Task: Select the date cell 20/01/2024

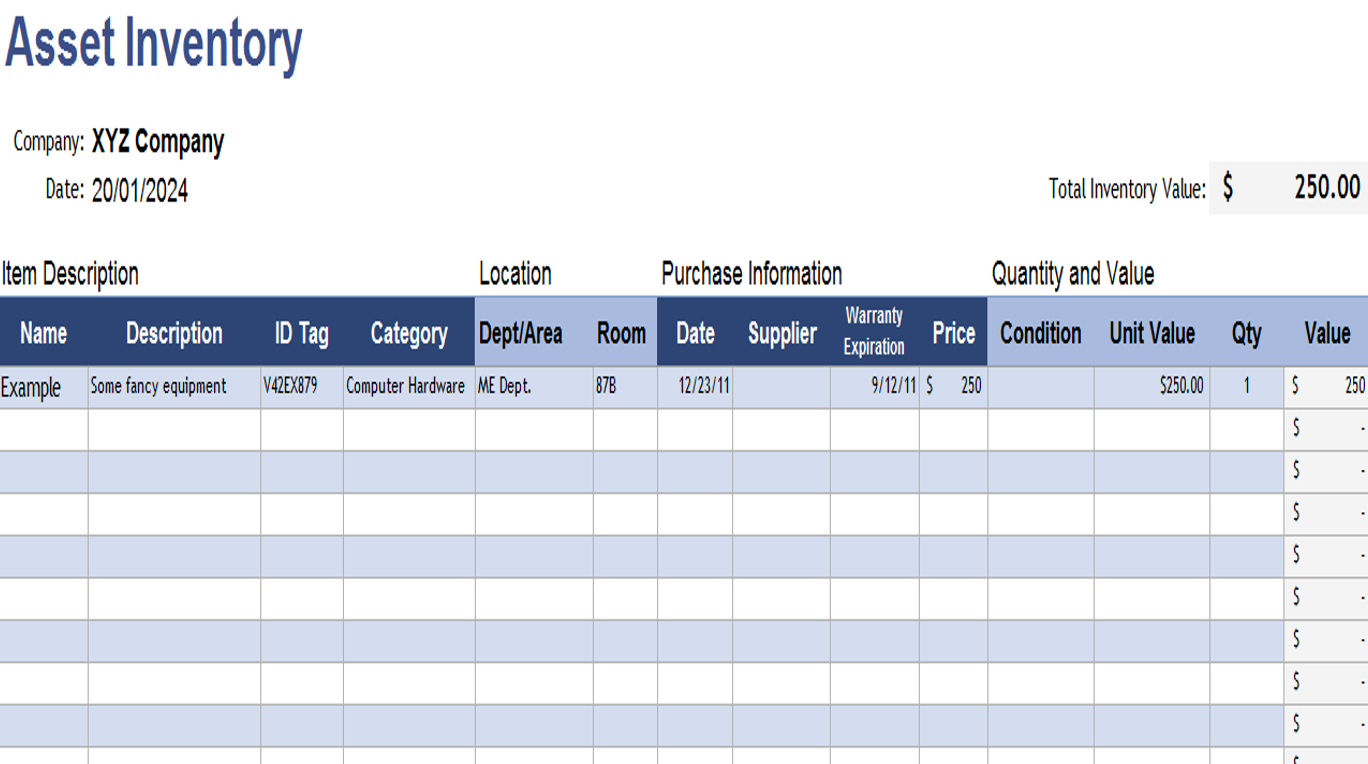Action: pyautogui.click(x=140, y=190)
